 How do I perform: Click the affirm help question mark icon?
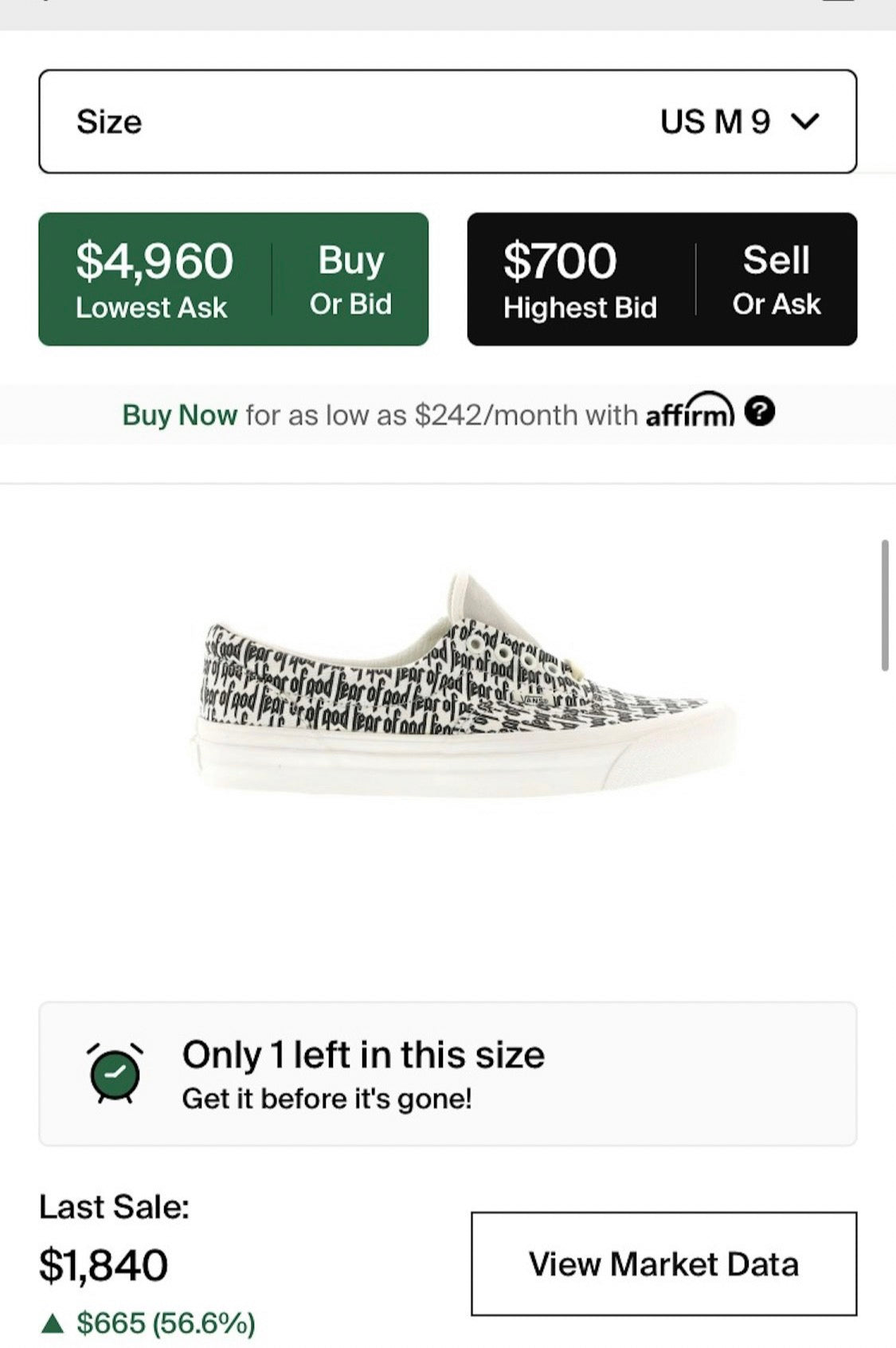760,412
